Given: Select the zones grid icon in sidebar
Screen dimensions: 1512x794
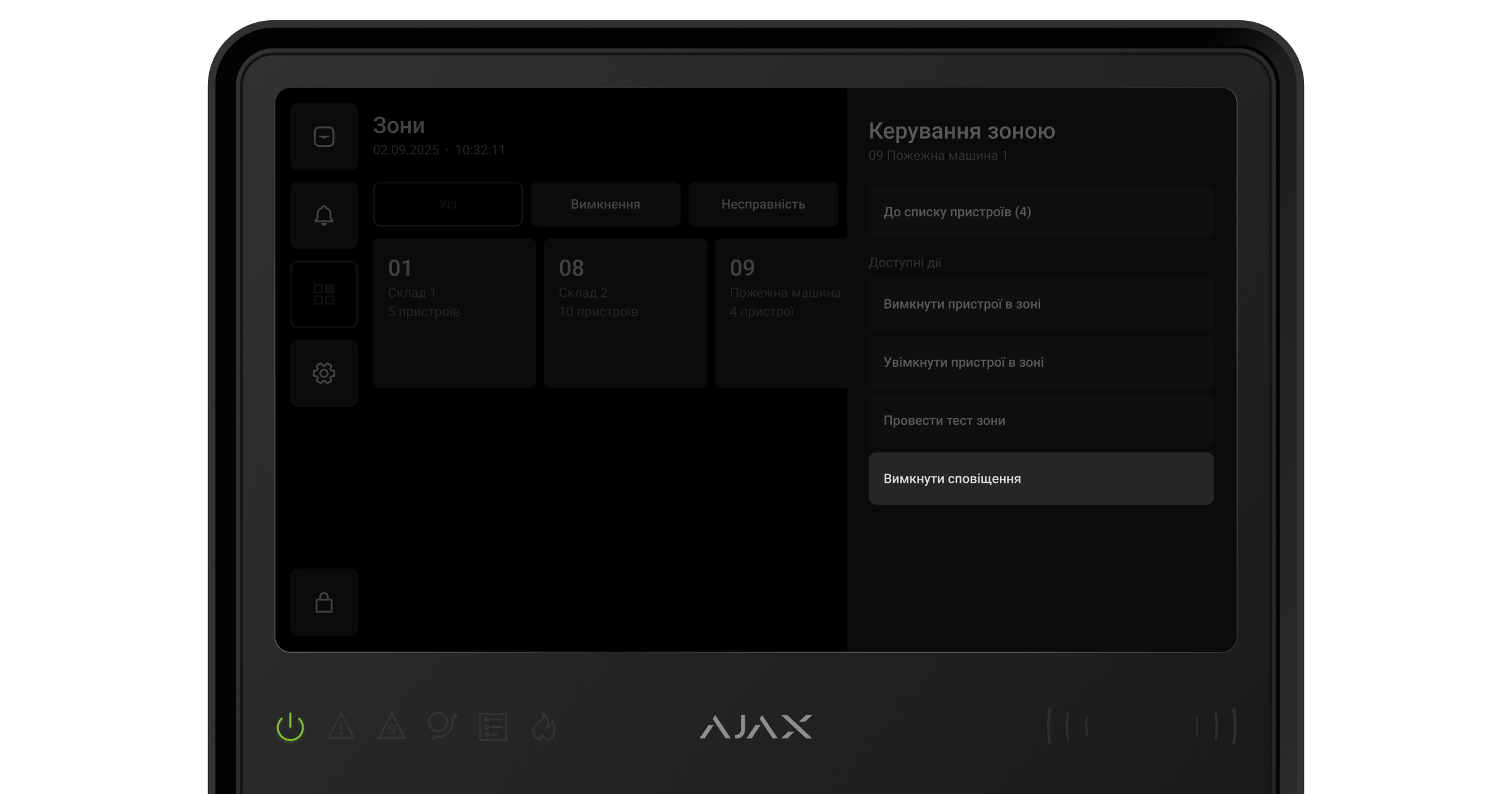Looking at the screenshot, I should coord(324,294).
